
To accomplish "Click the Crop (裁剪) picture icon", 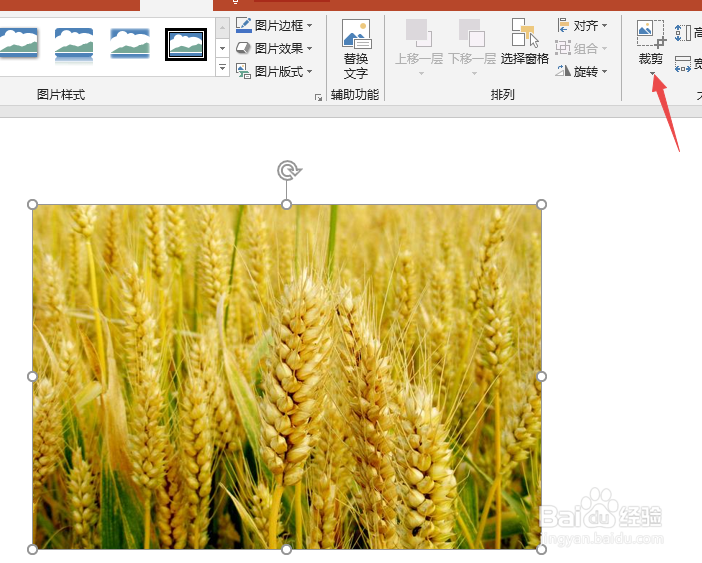I will [x=651, y=34].
